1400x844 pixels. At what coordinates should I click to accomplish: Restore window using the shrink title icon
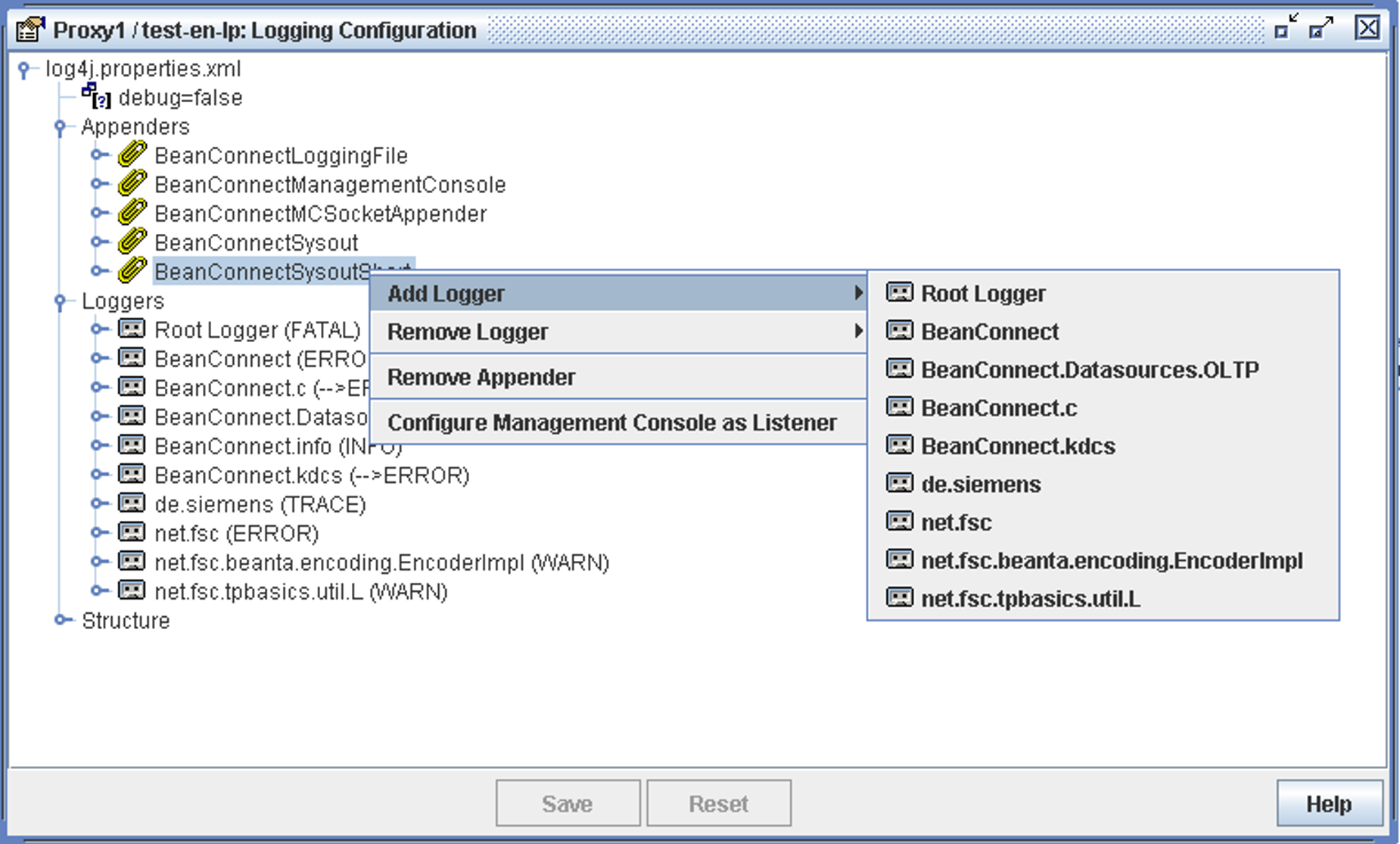1286,27
